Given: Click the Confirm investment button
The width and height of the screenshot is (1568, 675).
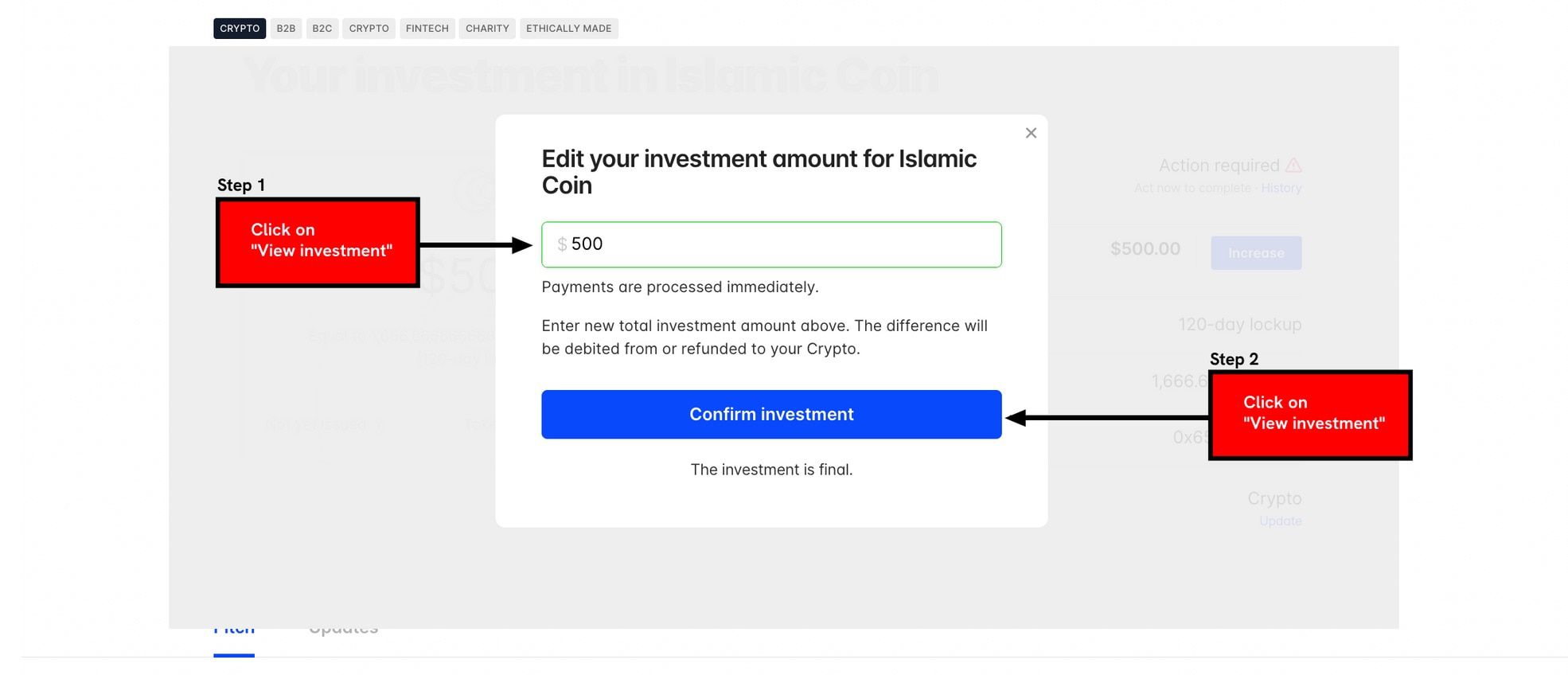Looking at the screenshot, I should click(771, 414).
